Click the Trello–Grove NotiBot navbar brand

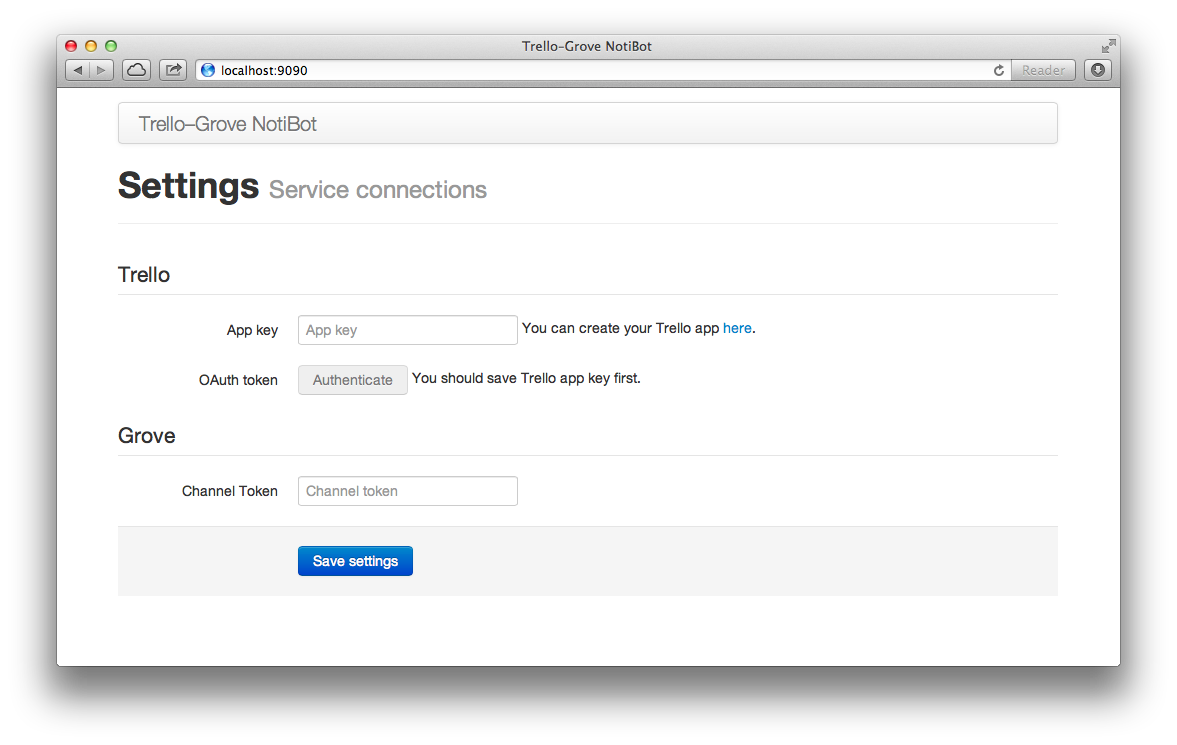coord(227,124)
